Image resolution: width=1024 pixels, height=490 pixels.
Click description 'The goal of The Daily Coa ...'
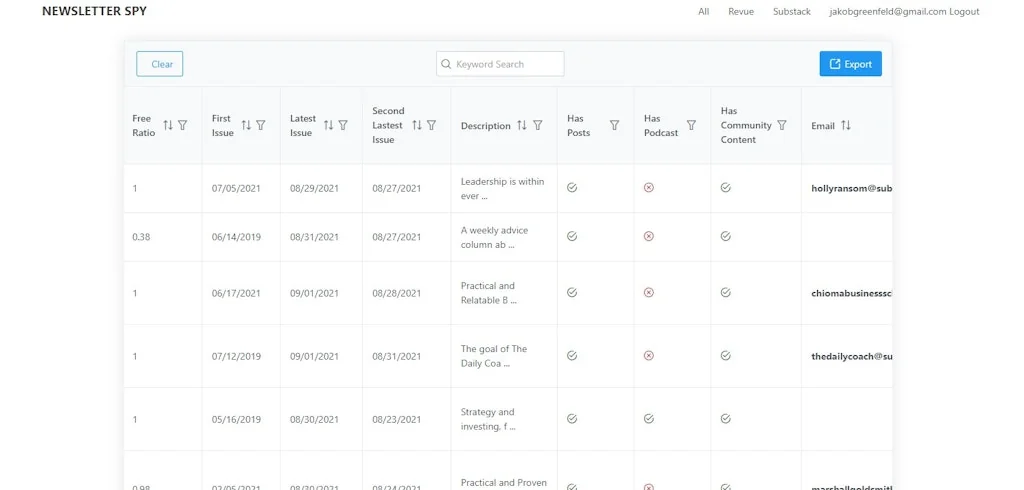point(494,355)
